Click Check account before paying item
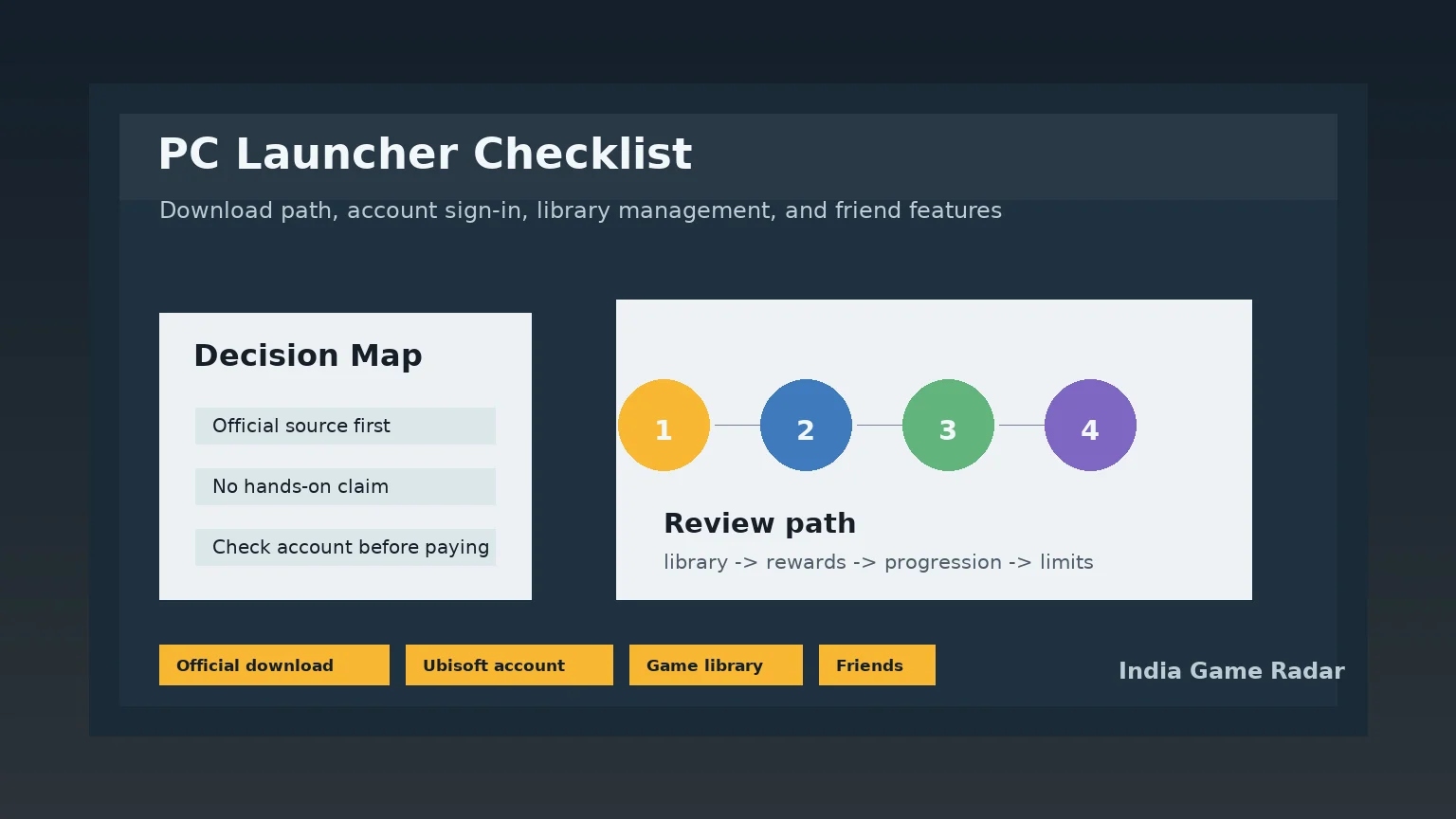Image resolution: width=1456 pixels, height=819 pixels. 345,548
